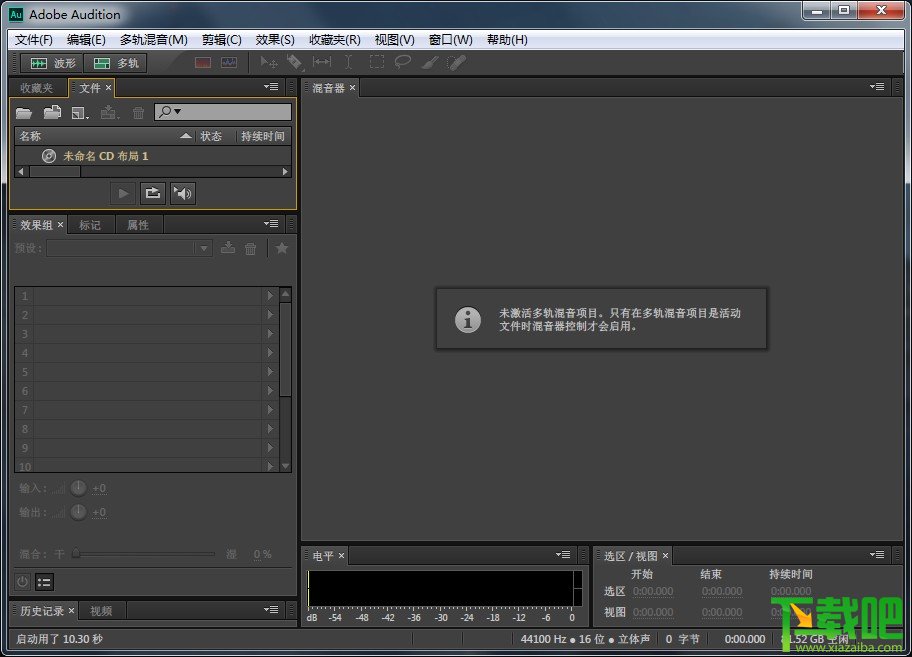The height and width of the screenshot is (657, 912).
Task: Open the 效果(S) menu
Action: (x=275, y=40)
